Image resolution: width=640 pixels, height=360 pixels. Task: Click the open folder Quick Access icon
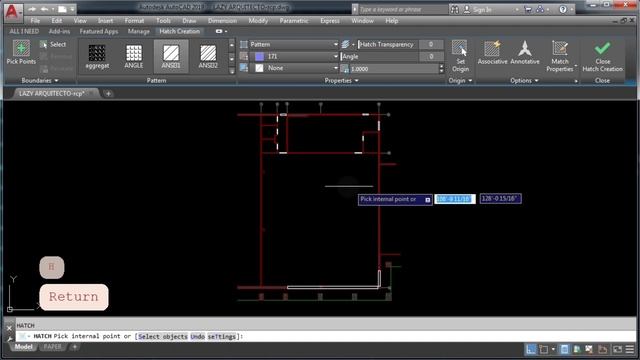click(x=62, y=9)
